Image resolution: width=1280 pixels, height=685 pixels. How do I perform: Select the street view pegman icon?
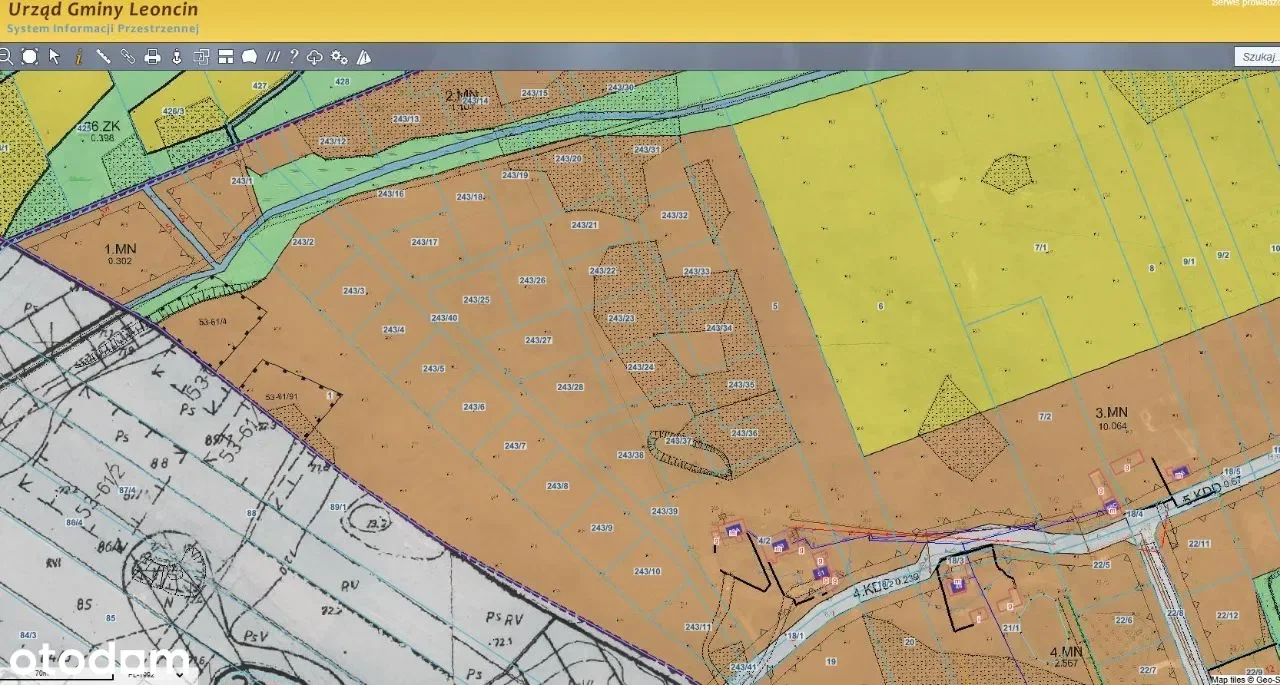coord(177,57)
